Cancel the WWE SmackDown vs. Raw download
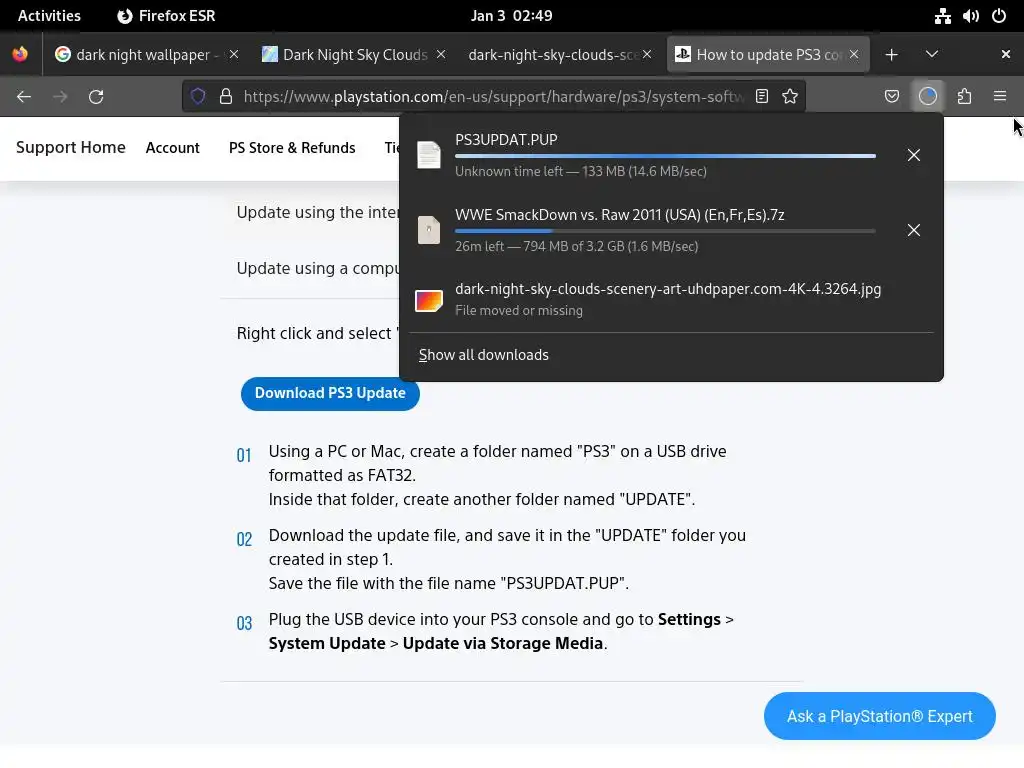 click(914, 230)
